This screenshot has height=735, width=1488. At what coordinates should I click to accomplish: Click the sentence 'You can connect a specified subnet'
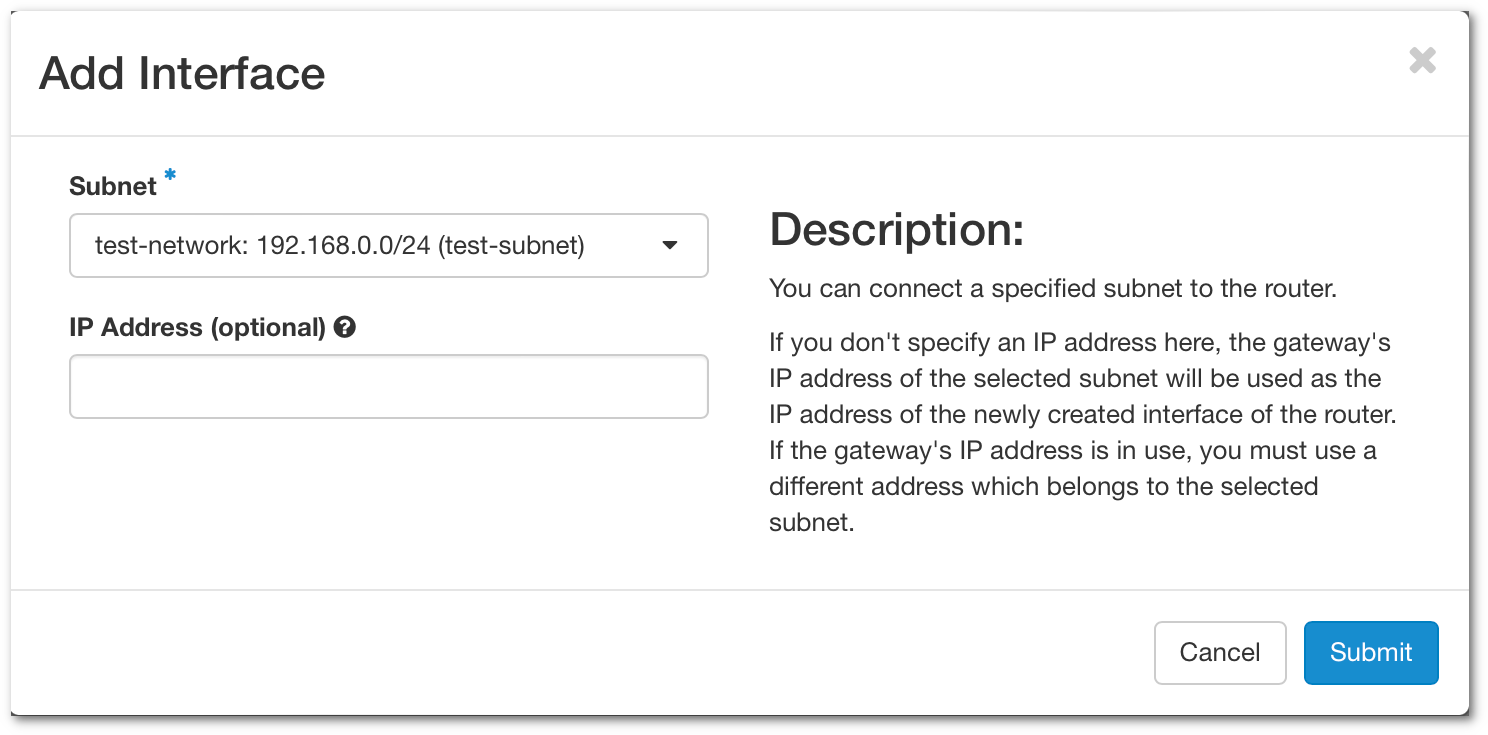click(1052, 289)
